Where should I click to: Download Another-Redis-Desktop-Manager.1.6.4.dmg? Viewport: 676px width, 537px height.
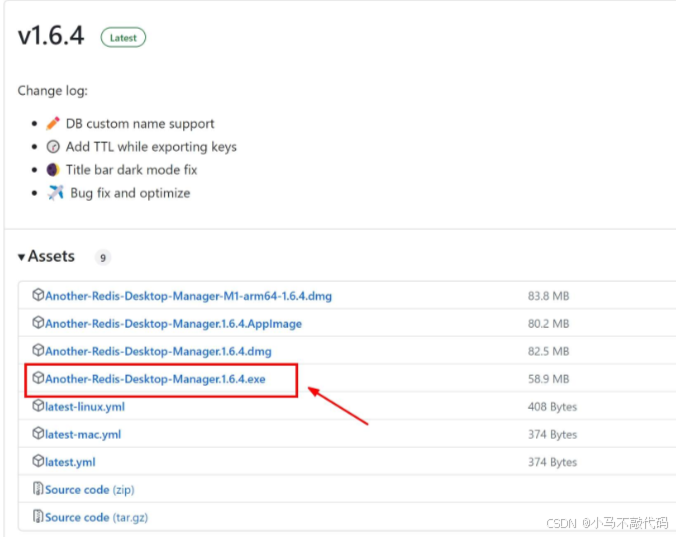point(158,351)
